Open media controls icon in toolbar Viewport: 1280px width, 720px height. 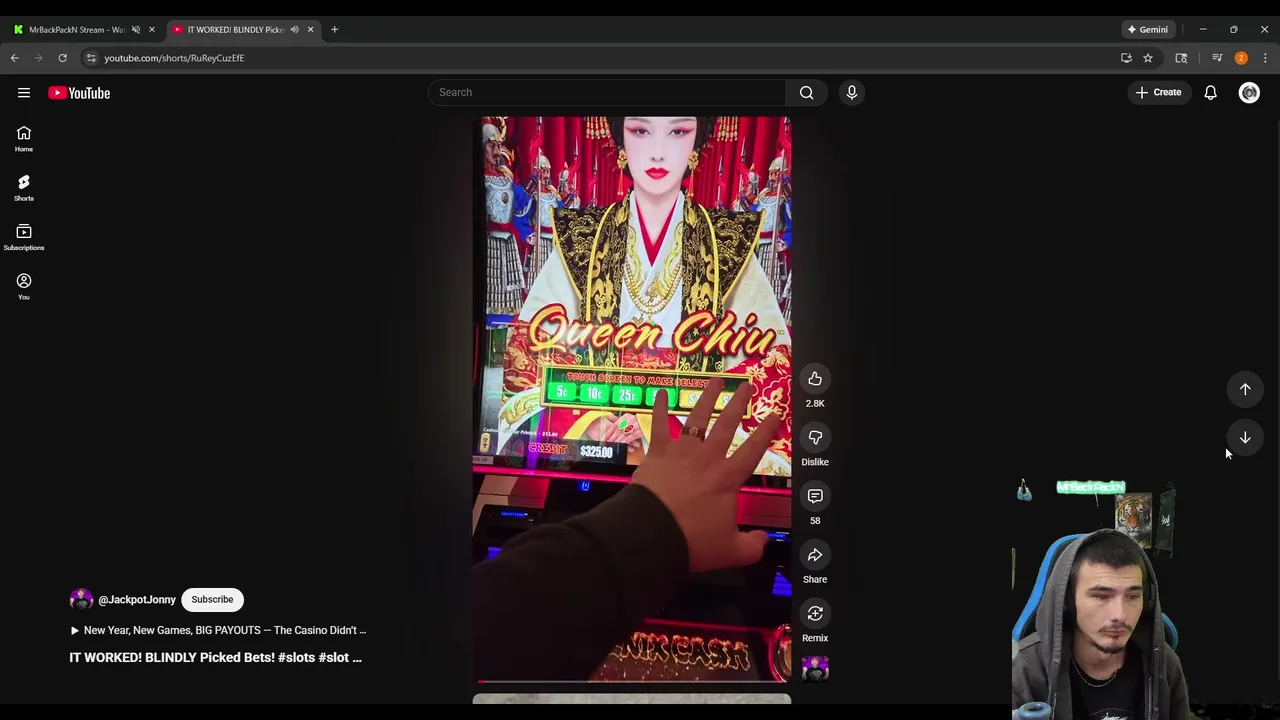point(1217,58)
